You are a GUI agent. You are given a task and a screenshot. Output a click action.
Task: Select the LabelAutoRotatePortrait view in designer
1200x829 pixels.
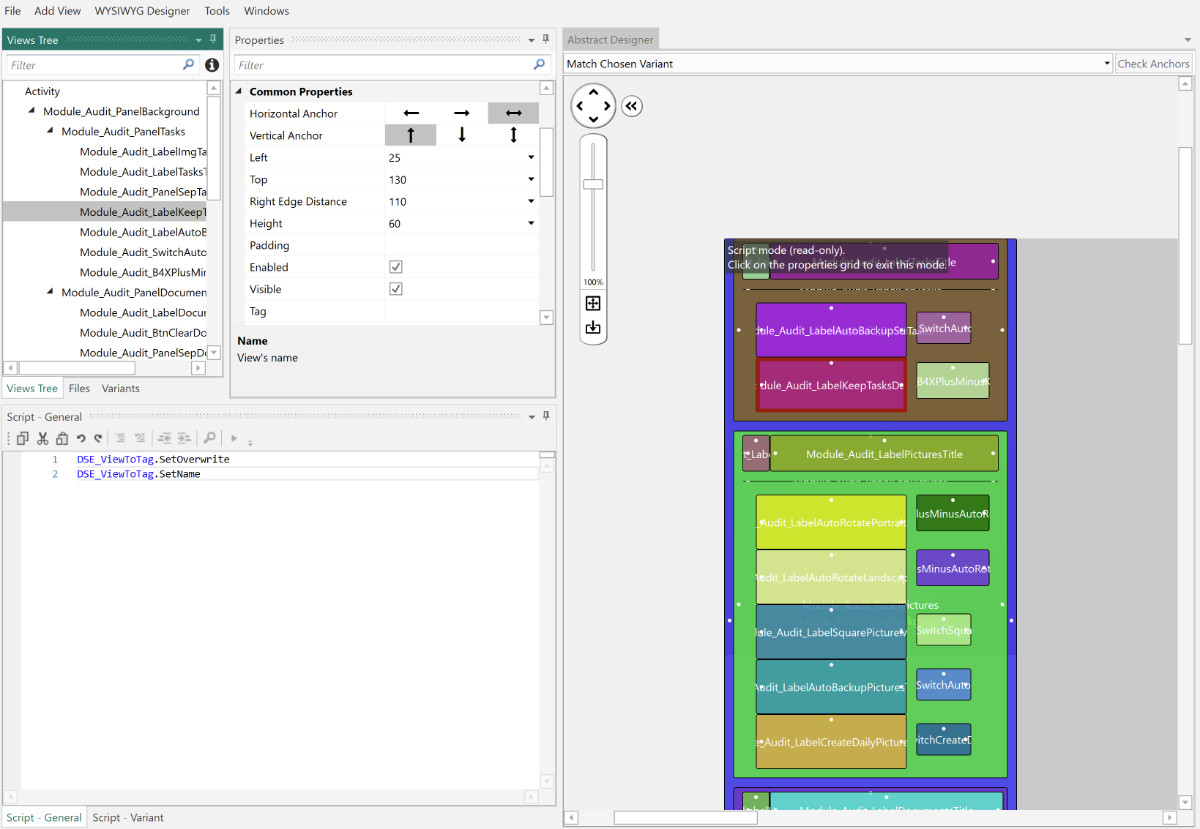pos(831,523)
